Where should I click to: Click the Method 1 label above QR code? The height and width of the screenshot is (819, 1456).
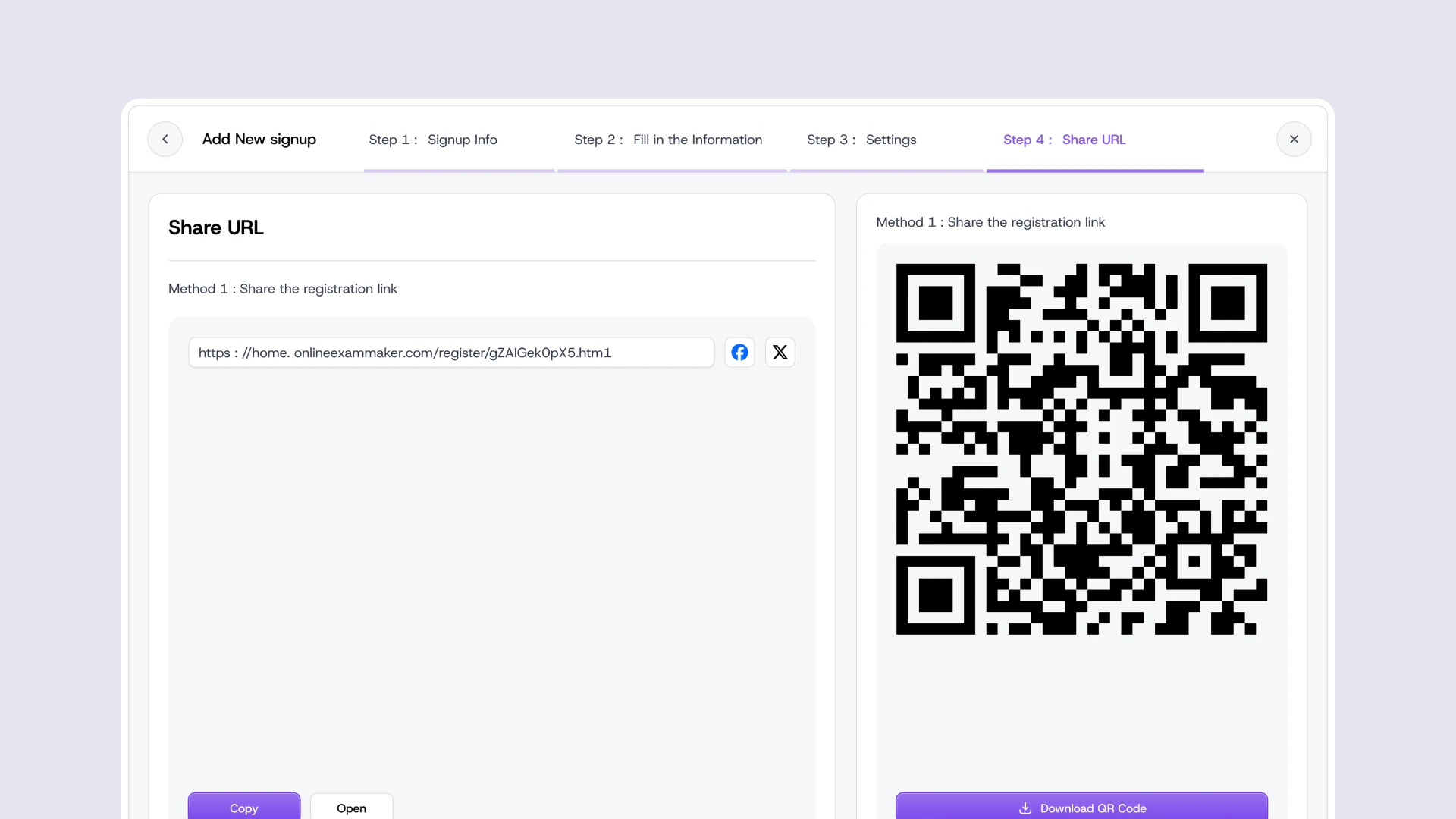(x=990, y=222)
